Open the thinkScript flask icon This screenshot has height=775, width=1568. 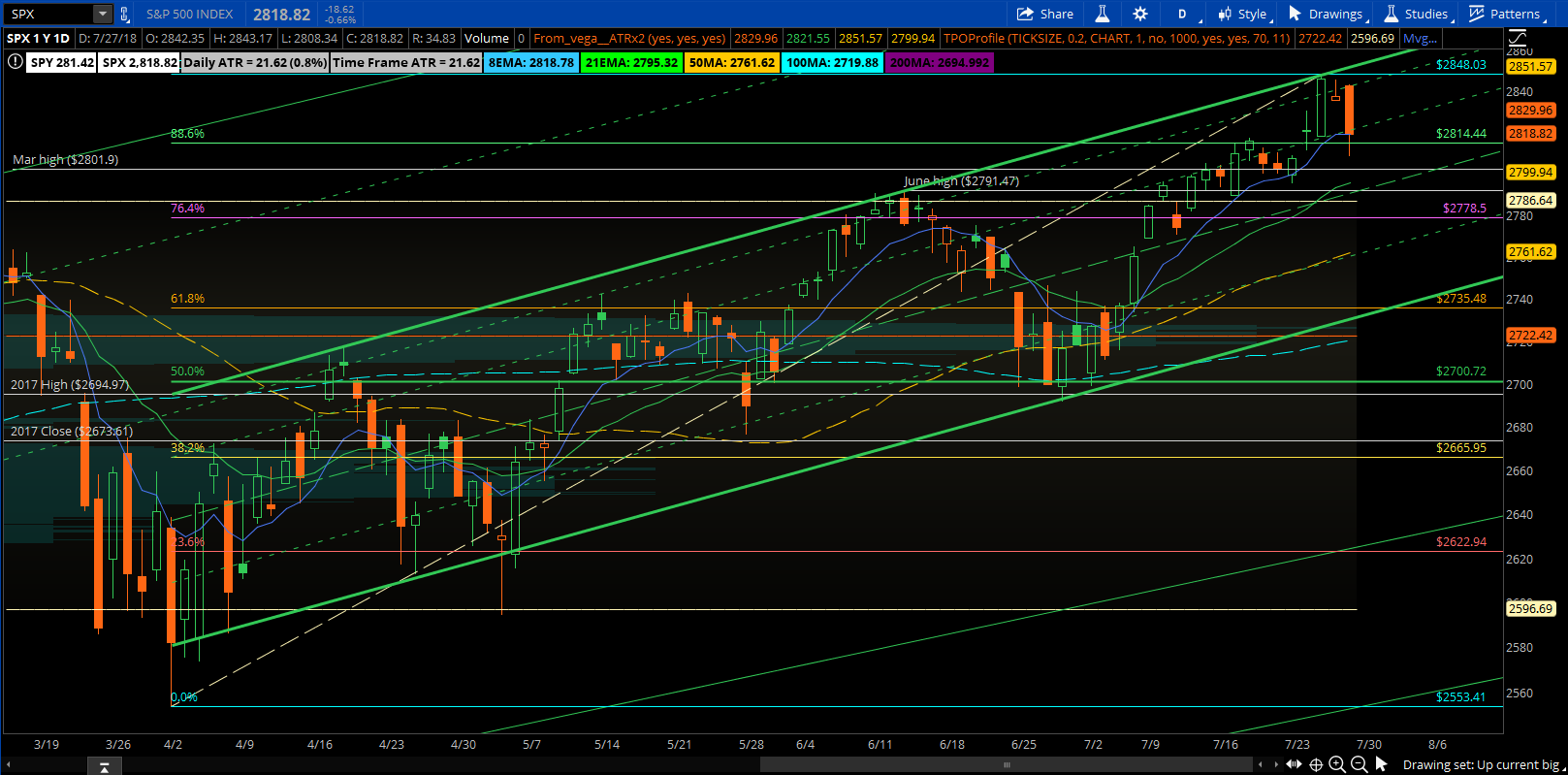[1103, 14]
